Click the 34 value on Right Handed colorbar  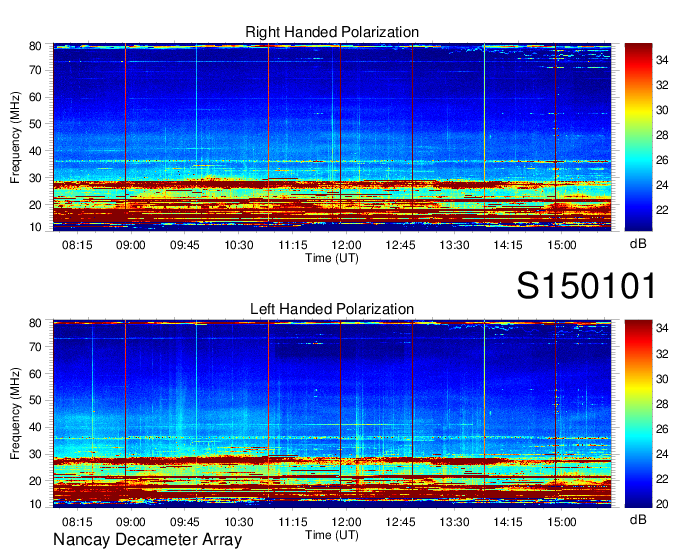point(662,60)
